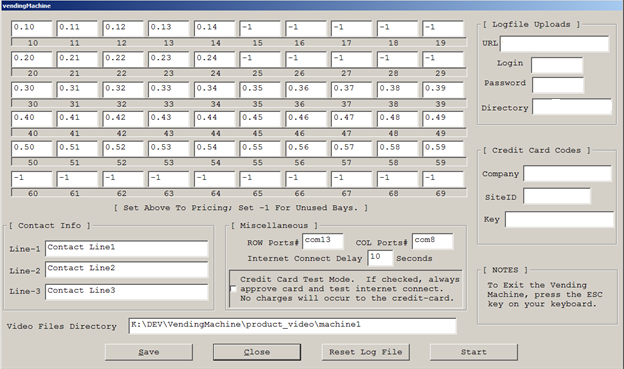Screen dimensions: 624x369
Task: Edit the 0.39 price for bay 39
Action: pyautogui.click(x=443, y=90)
